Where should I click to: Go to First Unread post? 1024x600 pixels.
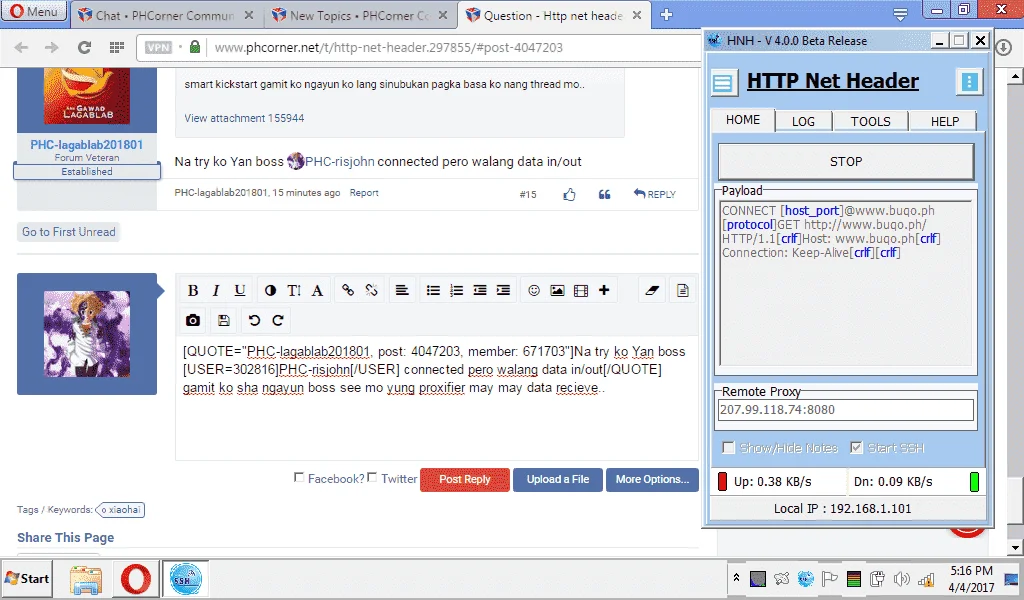coord(69,232)
